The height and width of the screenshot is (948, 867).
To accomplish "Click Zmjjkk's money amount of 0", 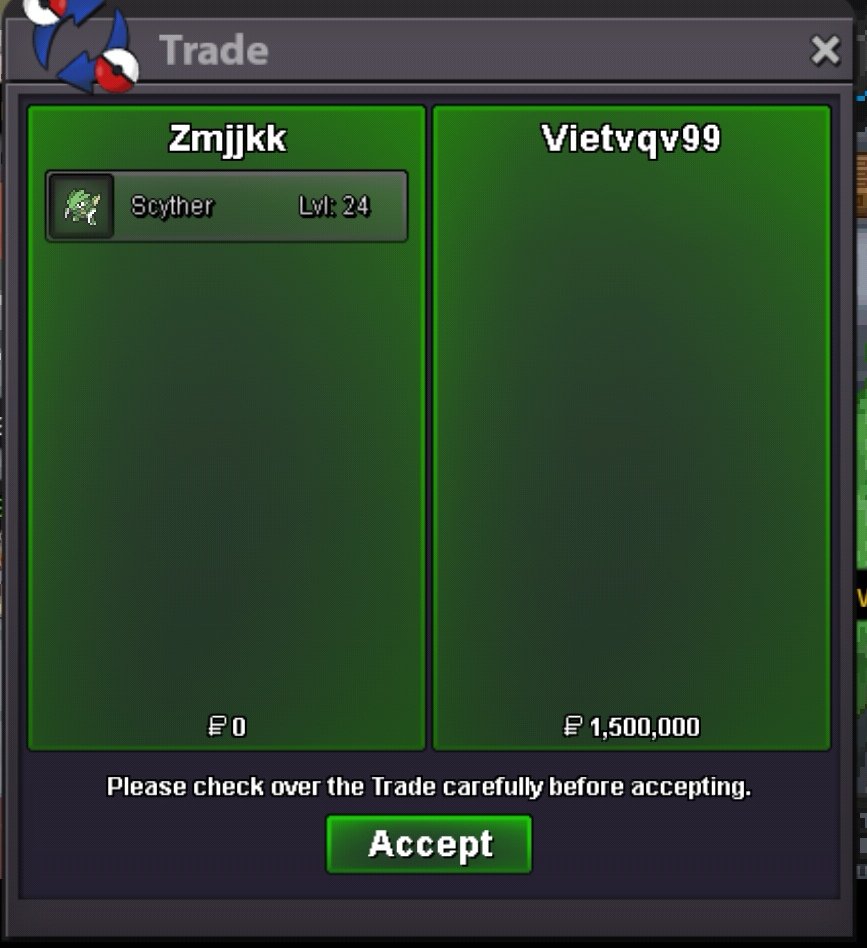I will pos(239,726).
